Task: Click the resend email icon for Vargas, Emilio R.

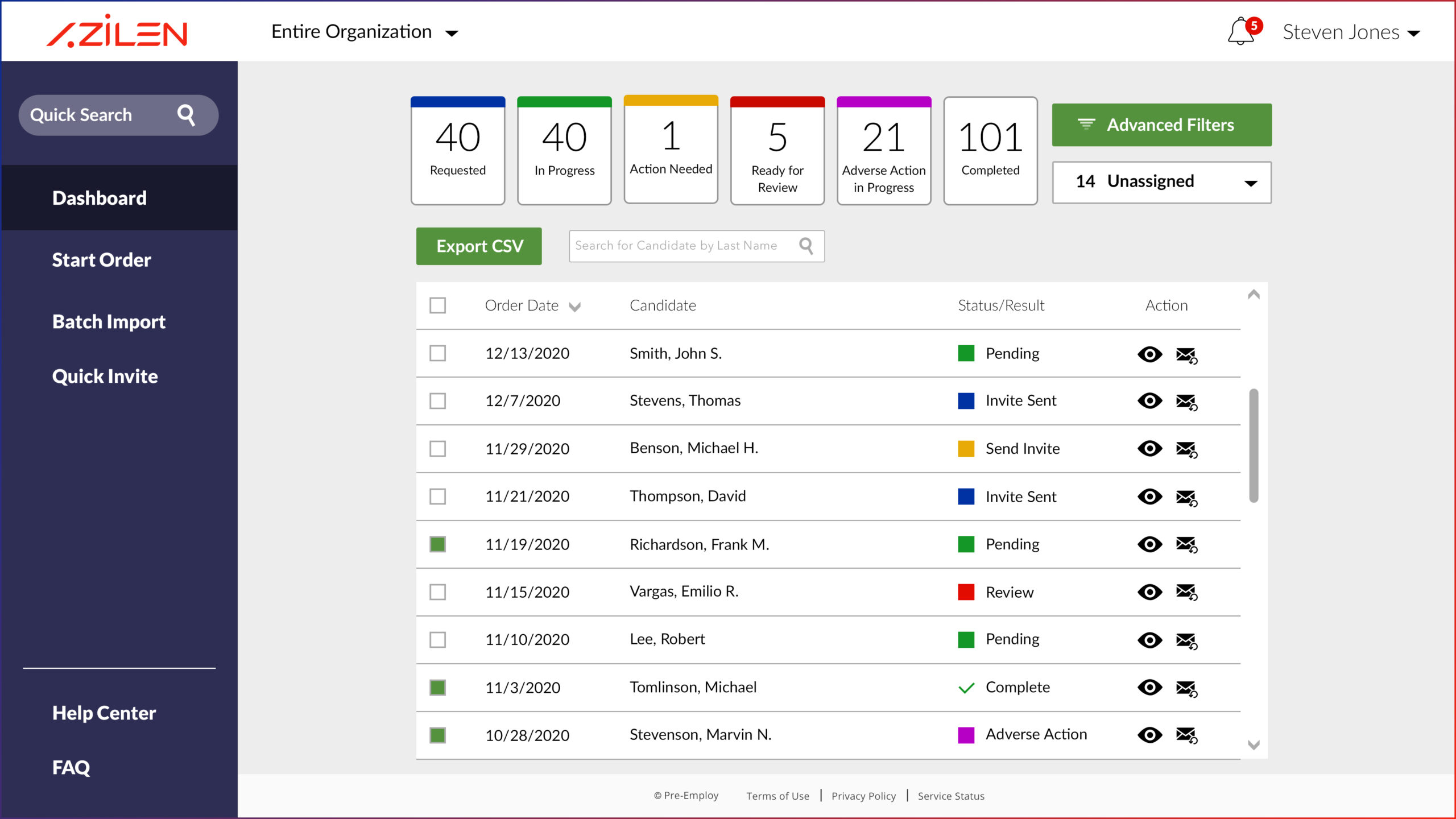Action: pos(1187,593)
